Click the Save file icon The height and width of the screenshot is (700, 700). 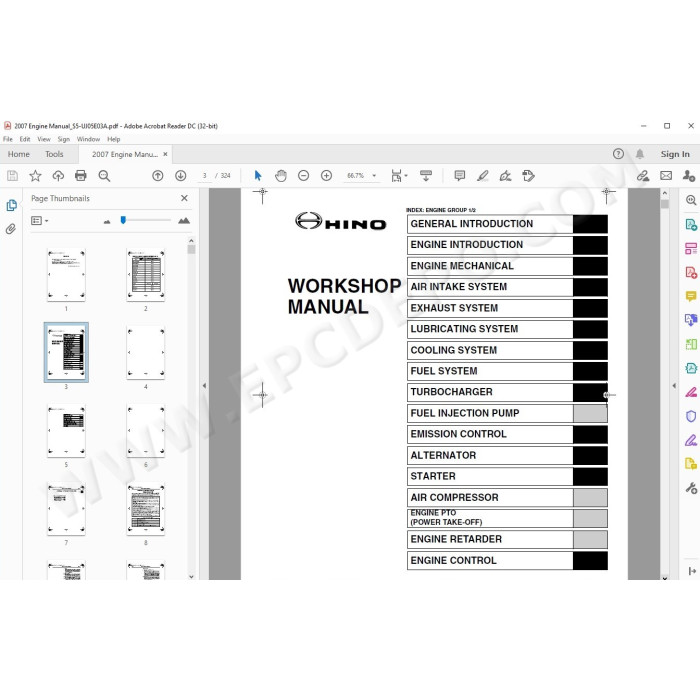tap(12, 176)
